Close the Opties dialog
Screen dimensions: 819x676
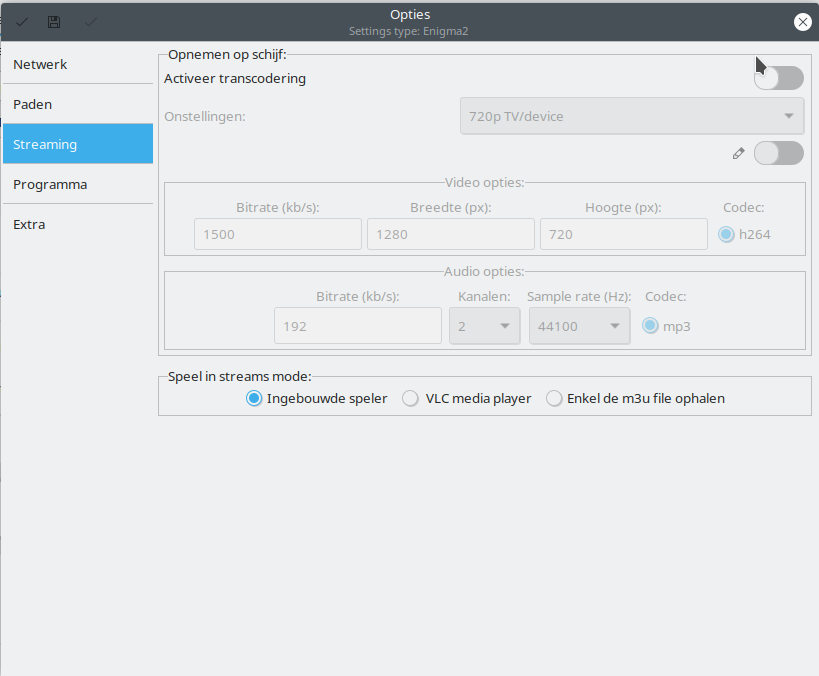[x=802, y=22]
